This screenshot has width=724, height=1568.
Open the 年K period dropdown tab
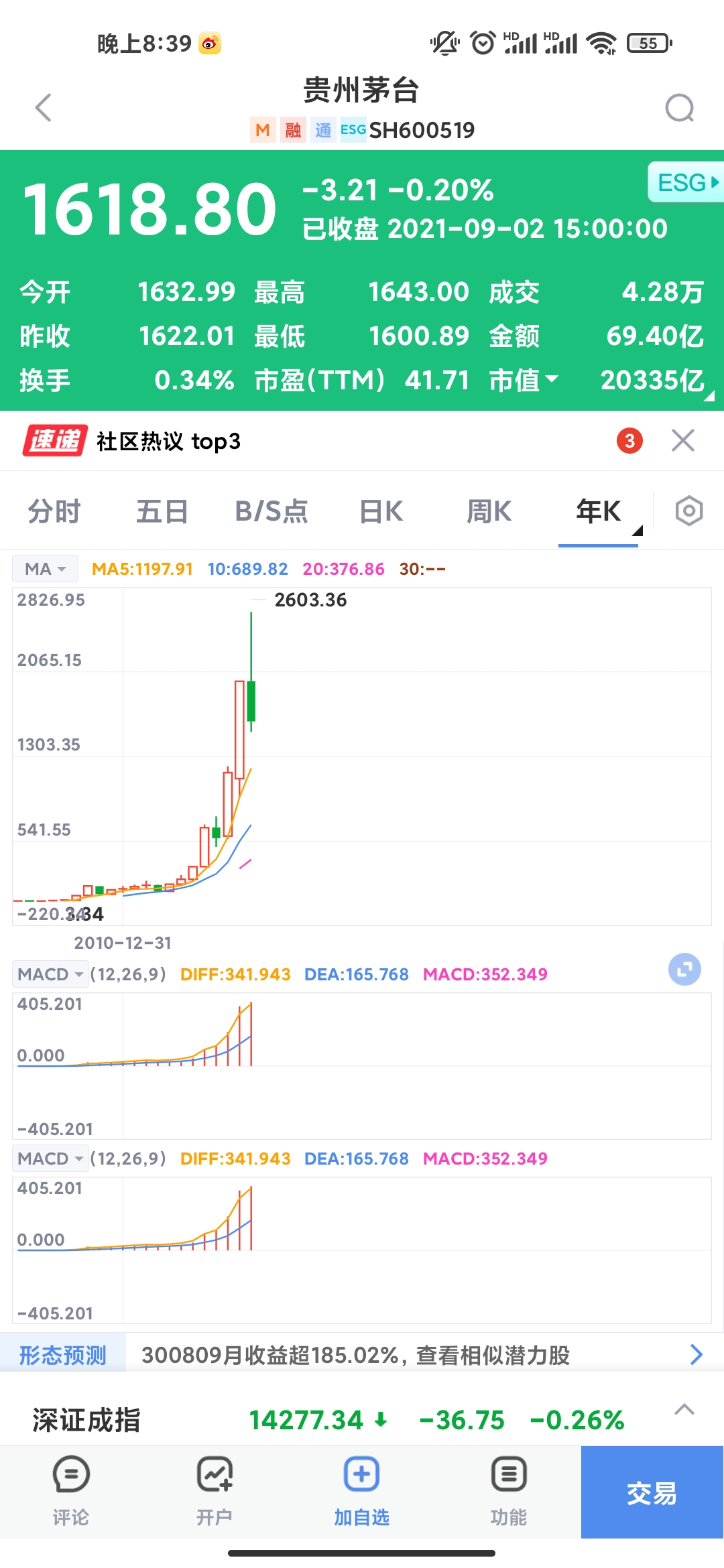[599, 511]
